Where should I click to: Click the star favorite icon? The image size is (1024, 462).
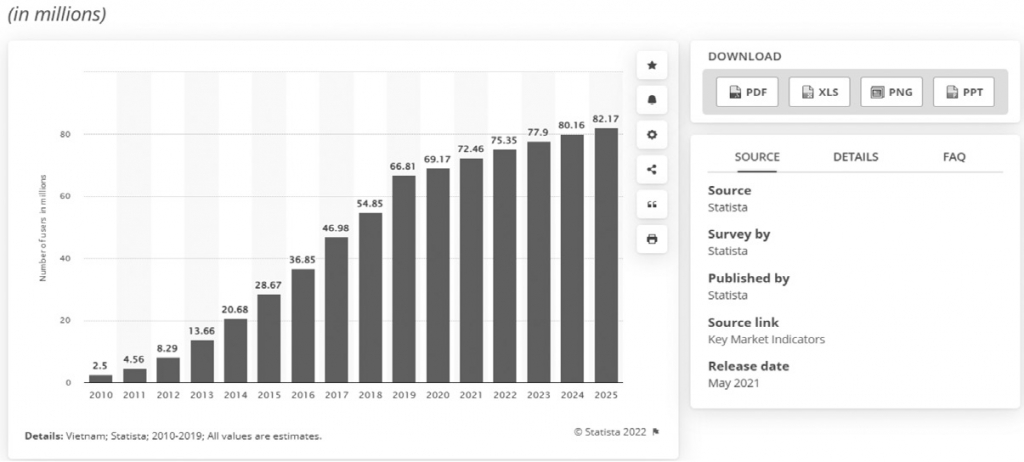(x=652, y=65)
